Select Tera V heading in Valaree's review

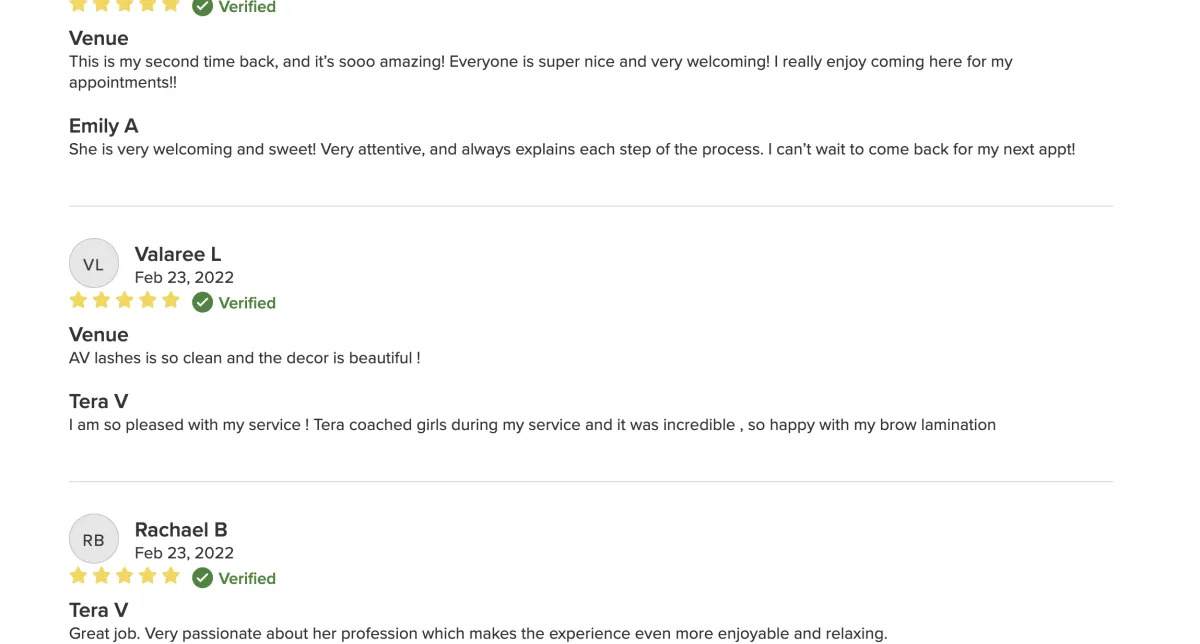[x=99, y=401]
